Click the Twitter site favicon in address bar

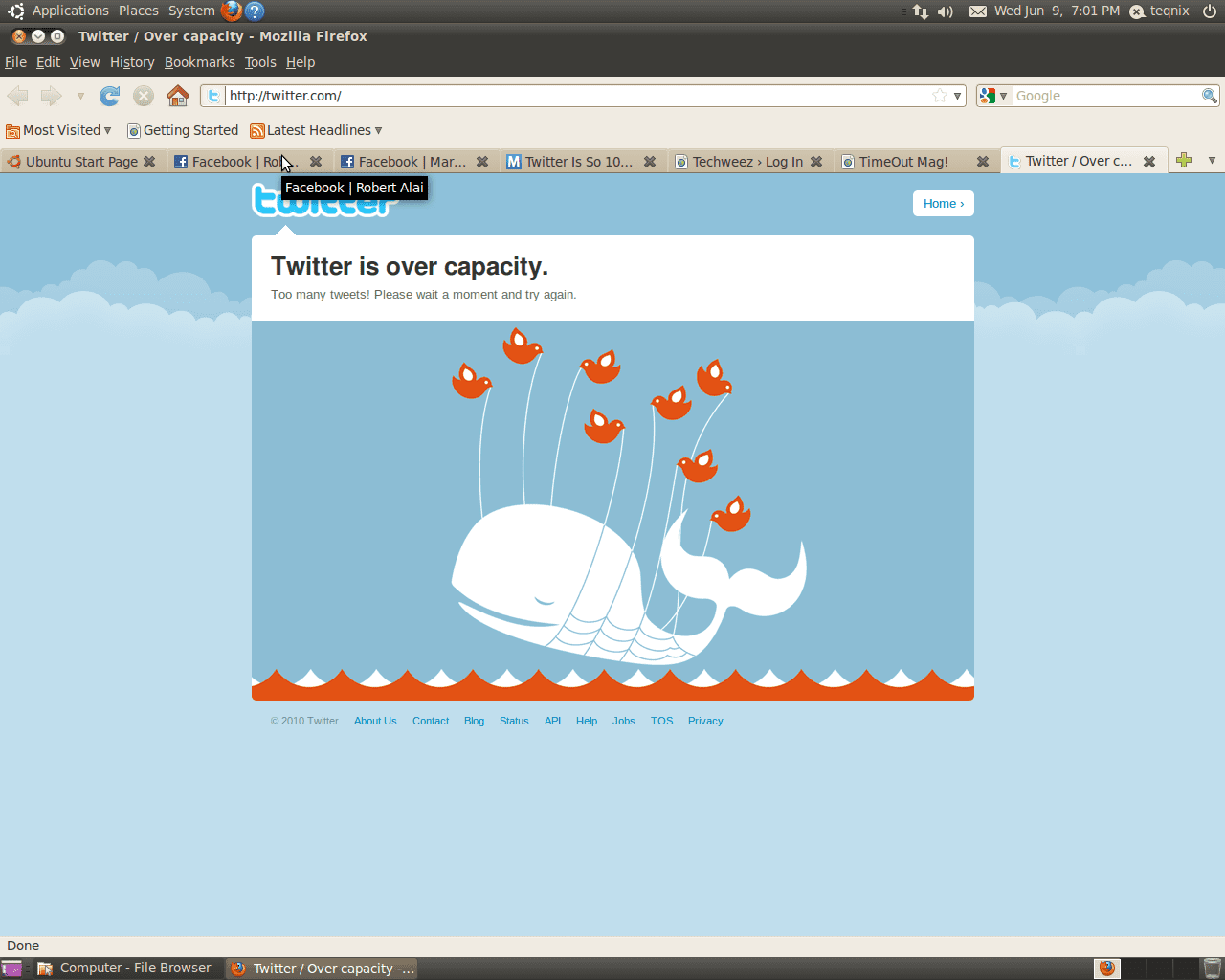[213, 96]
